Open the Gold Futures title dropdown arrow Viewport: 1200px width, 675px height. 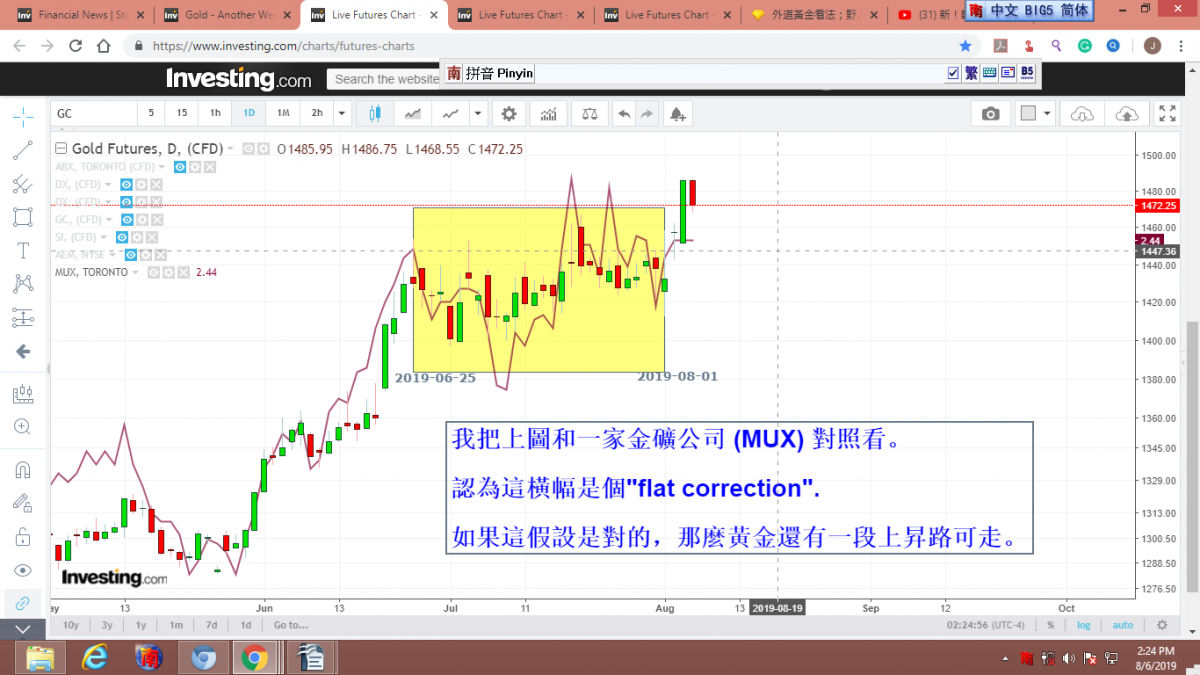coord(231,149)
